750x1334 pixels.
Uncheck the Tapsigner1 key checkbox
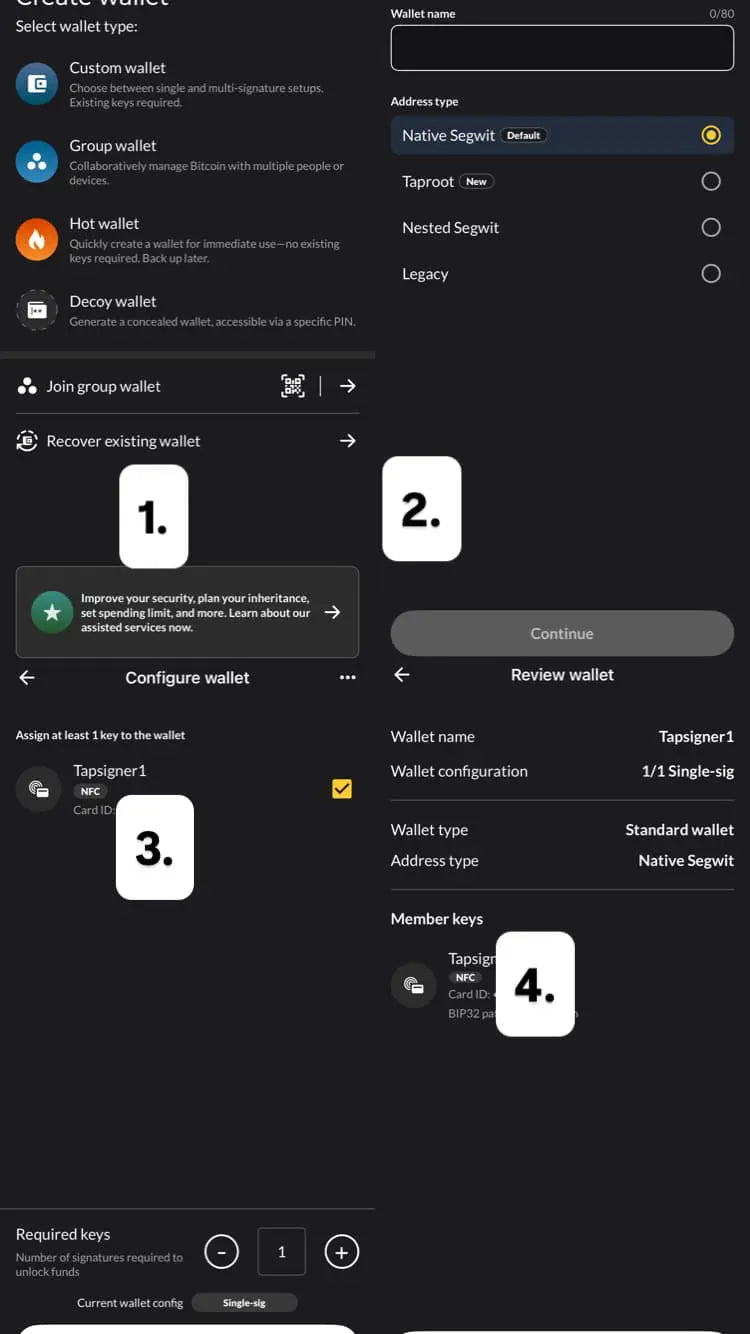tap(342, 789)
